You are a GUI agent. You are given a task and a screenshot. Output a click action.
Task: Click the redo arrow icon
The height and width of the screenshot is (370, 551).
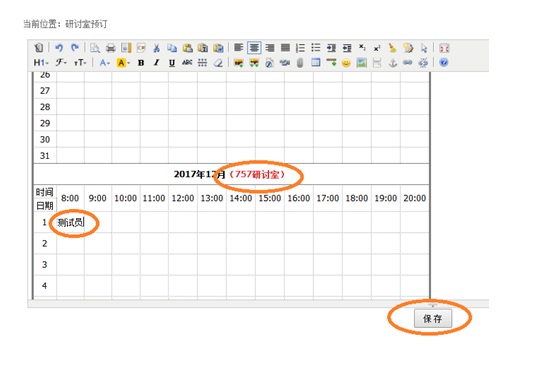[75, 47]
